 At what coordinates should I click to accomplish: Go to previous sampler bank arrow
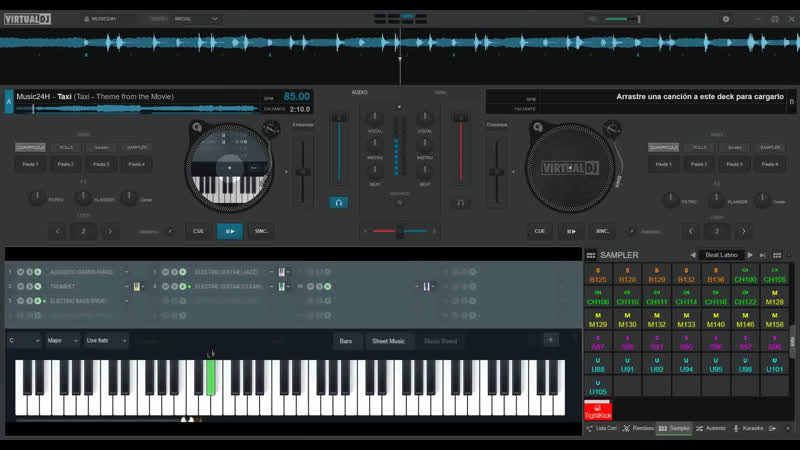tap(693, 255)
